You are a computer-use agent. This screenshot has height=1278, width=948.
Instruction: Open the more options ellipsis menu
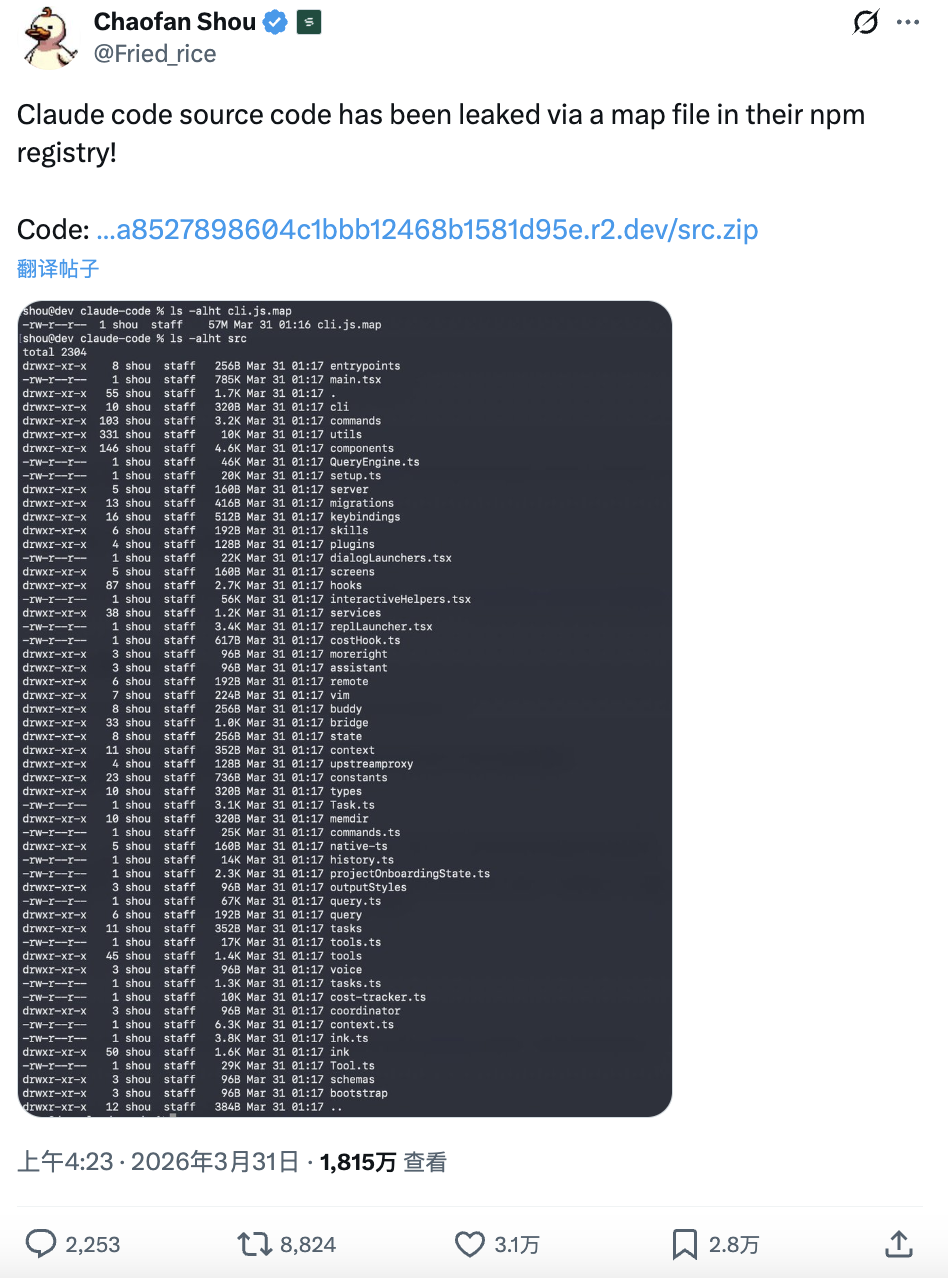[910, 22]
